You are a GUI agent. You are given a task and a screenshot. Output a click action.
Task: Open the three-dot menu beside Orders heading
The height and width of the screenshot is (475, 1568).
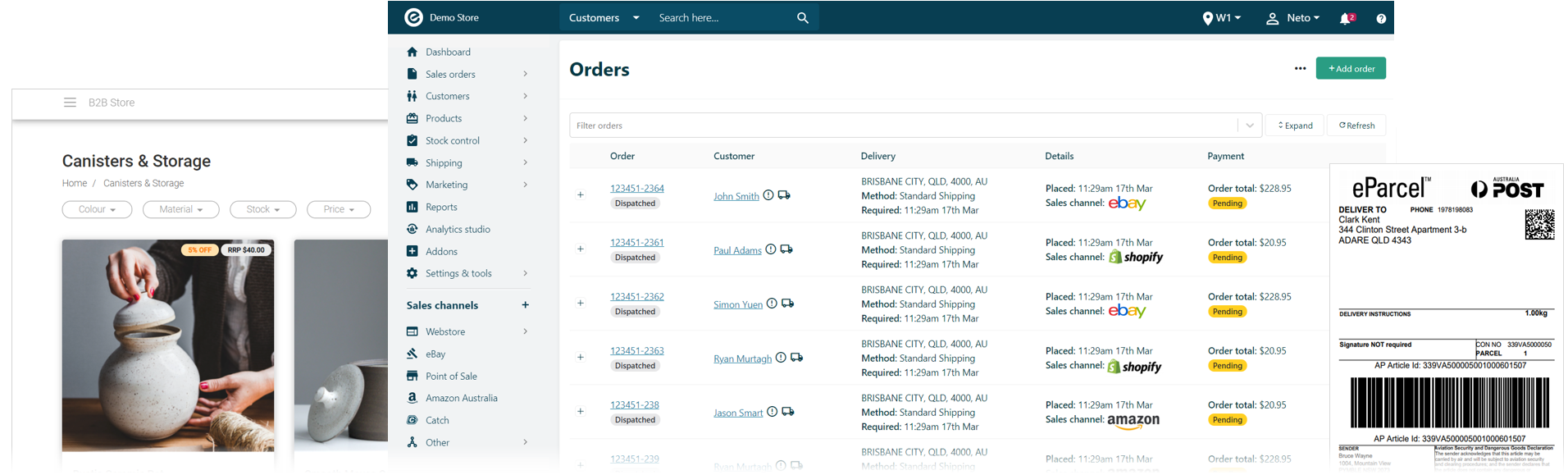(1300, 69)
